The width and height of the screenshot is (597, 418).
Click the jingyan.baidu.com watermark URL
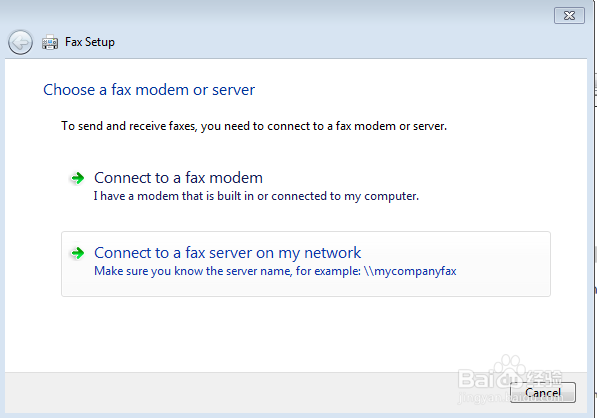click(510, 398)
